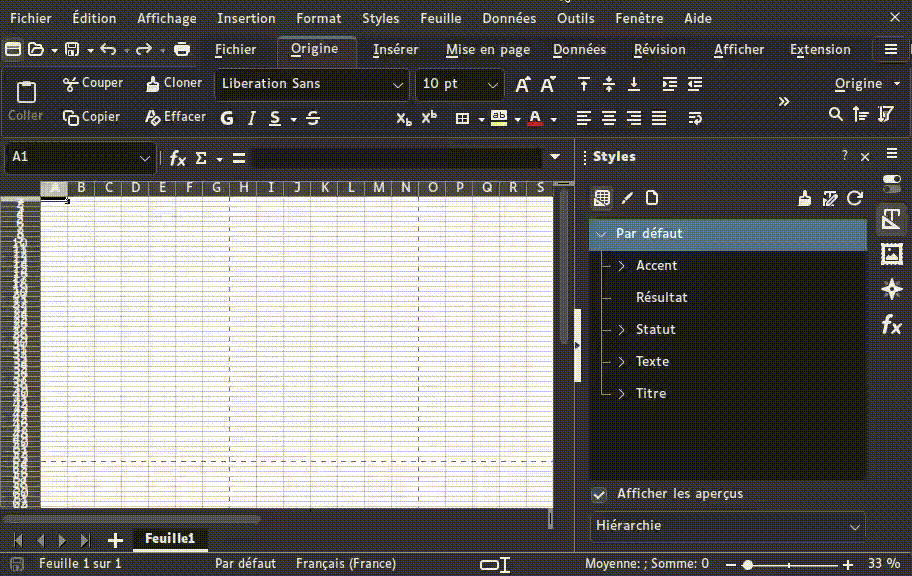
Task: Show page styles in the Styles panel
Action: pos(652,198)
